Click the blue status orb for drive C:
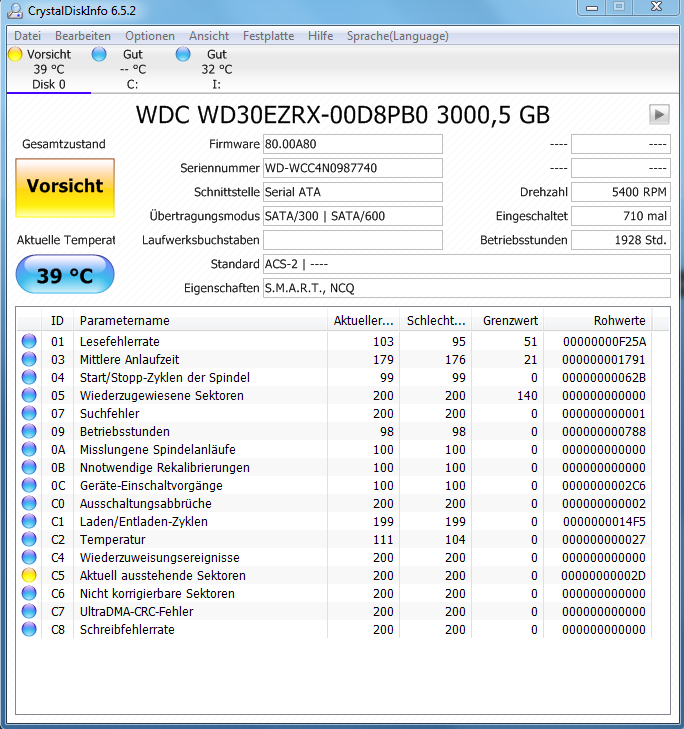The width and height of the screenshot is (684, 729). tap(99, 54)
